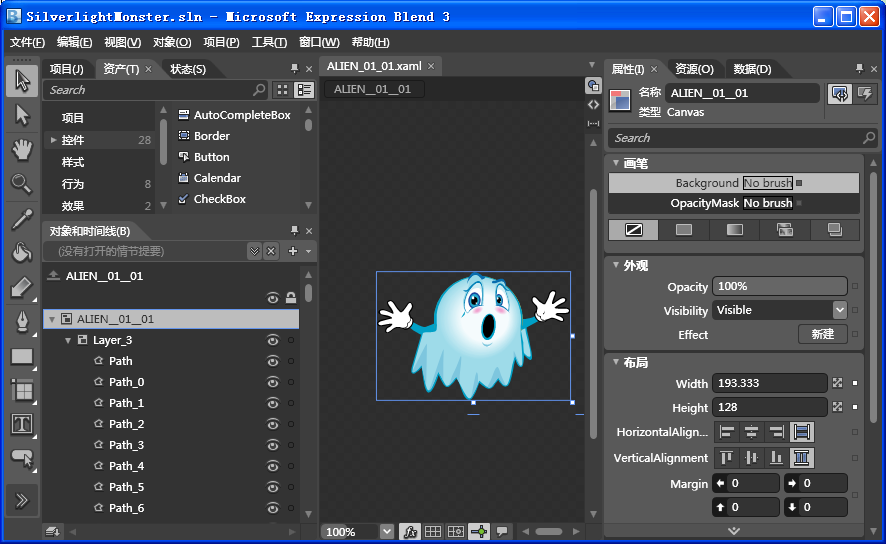Hide the Path_4 layer

273,466
